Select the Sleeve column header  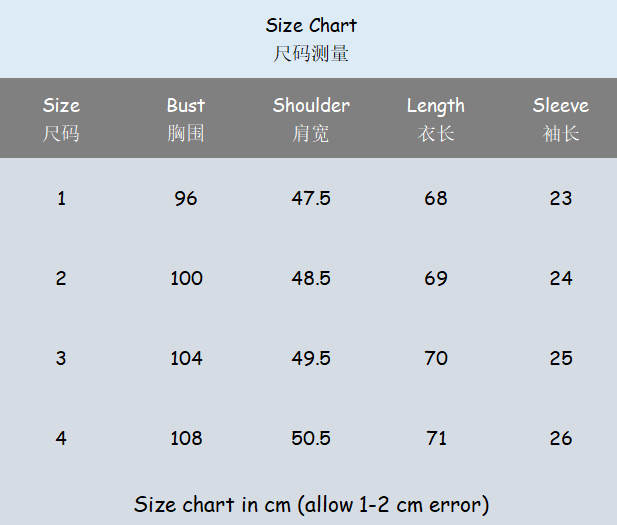(x=560, y=106)
